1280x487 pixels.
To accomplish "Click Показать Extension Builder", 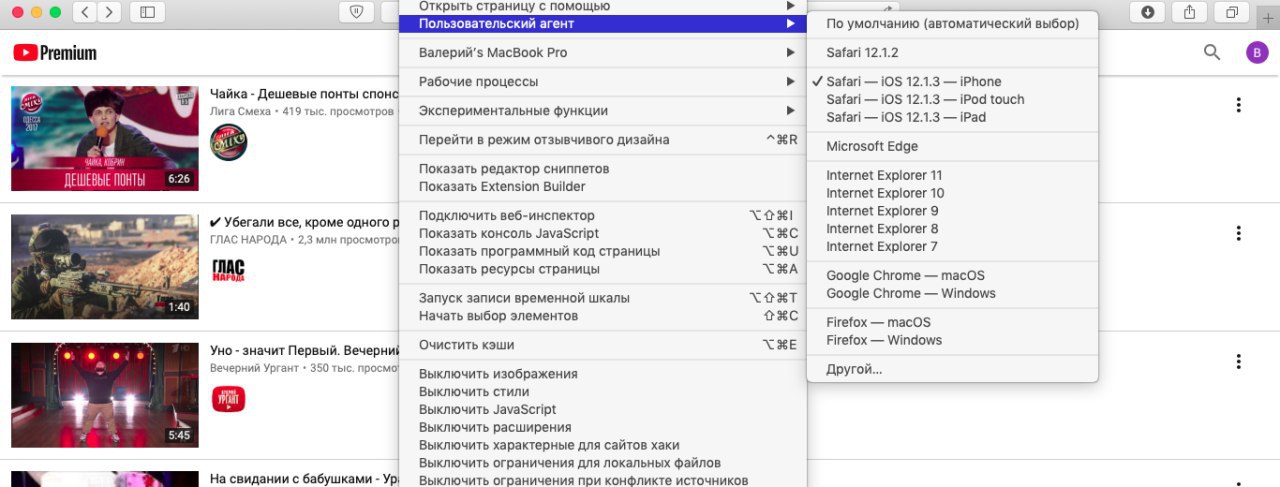I will click(x=602, y=187).
